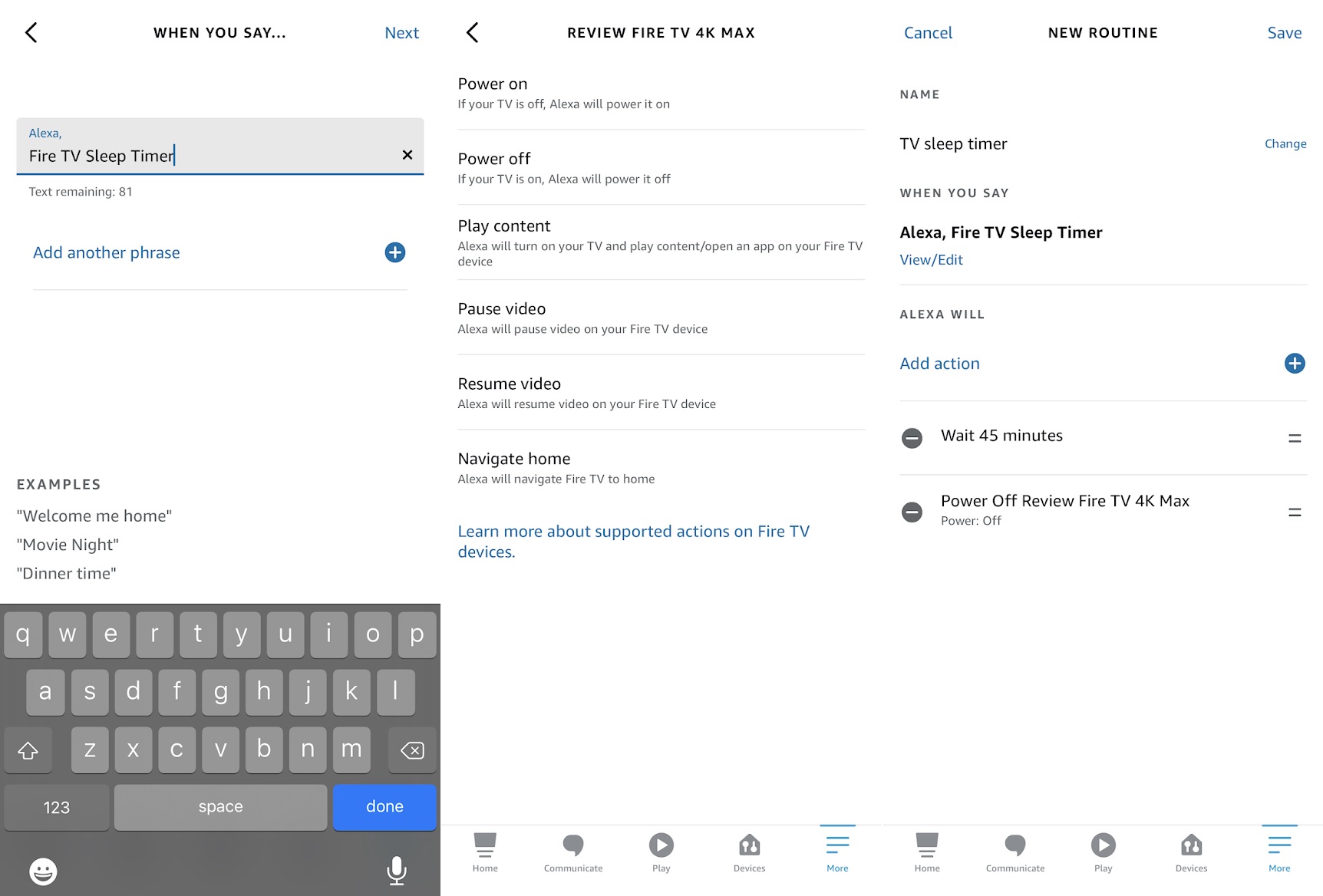Screen dimensions: 1323x896
Task: Open Devices tab in middle screen
Action: (750, 853)
